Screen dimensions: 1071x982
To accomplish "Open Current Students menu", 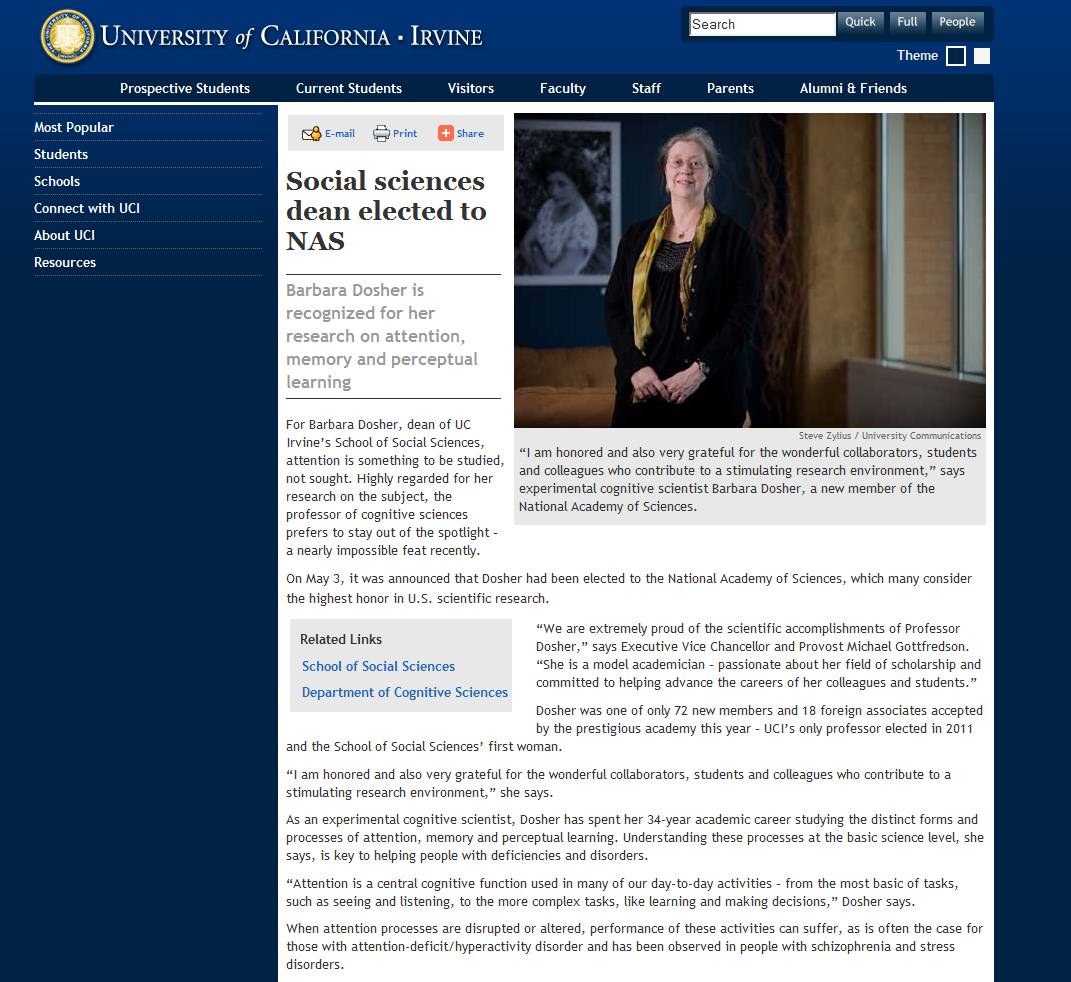I will tap(349, 88).
